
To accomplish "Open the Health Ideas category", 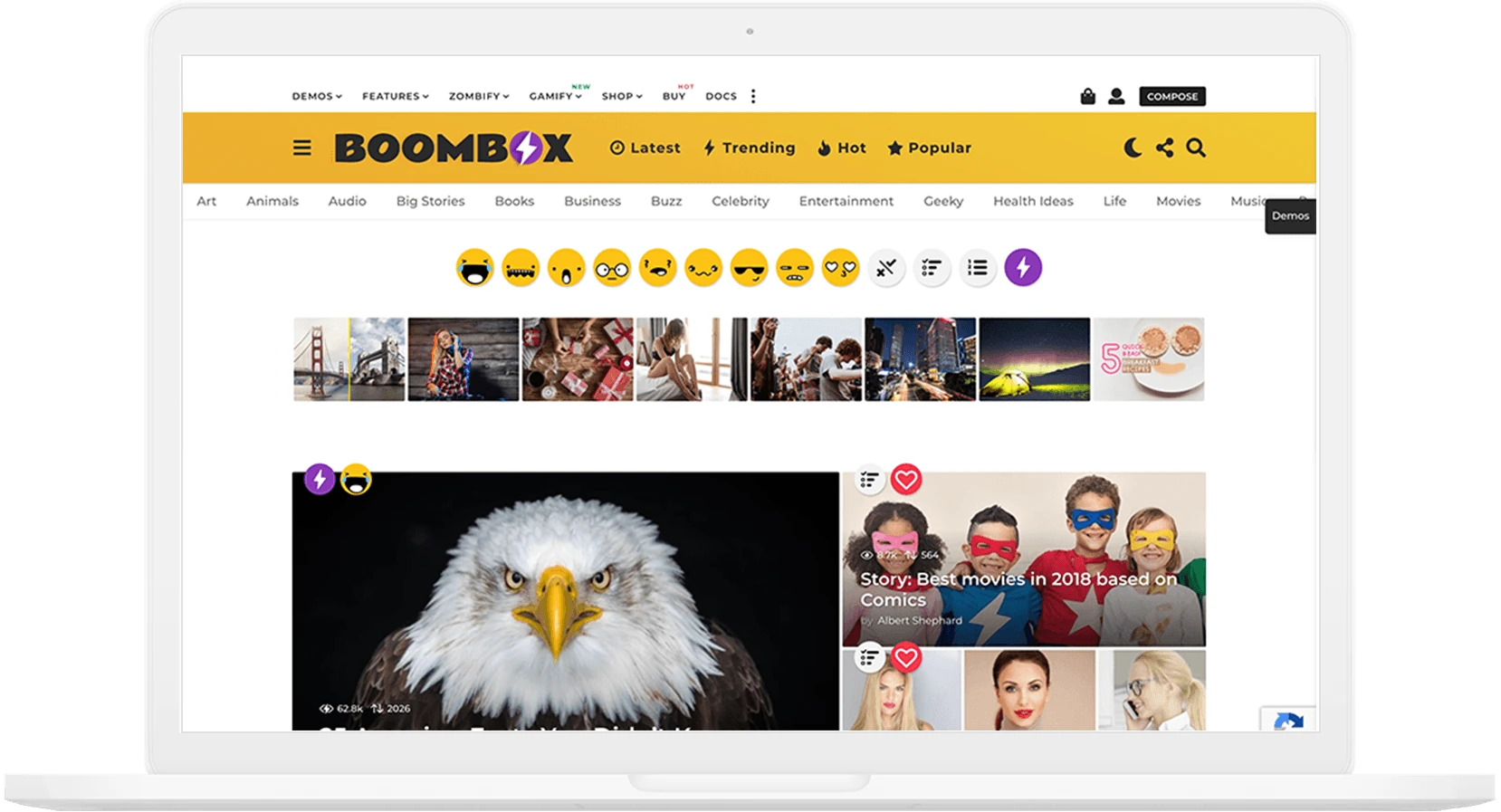I will pos(1033,201).
